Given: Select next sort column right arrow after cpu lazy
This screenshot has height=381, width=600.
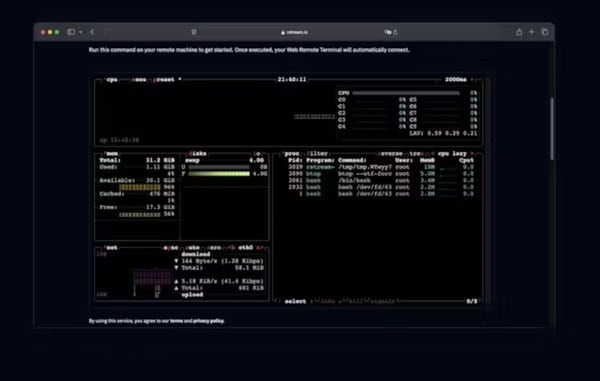Looking at the screenshot, I should (472, 153).
